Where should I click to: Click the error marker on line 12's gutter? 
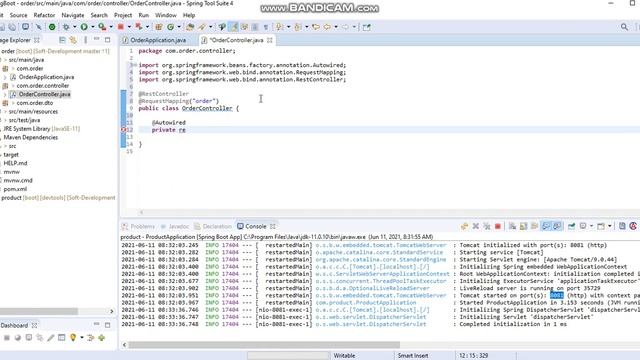[124, 130]
